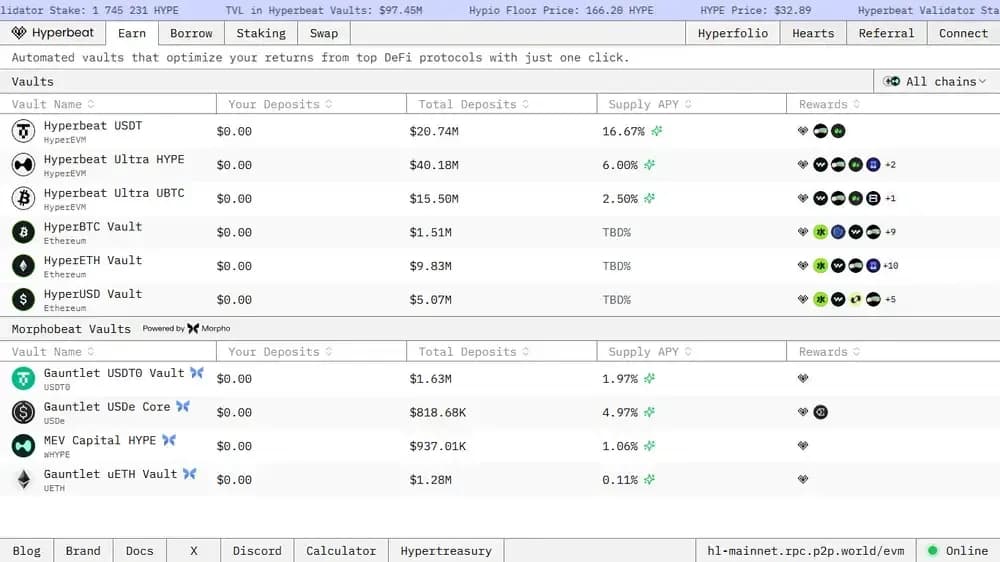Click the Hyperbeat USDT vault token icon
This screenshot has width=1000, height=562.
pyautogui.click(x=23, y=131)
